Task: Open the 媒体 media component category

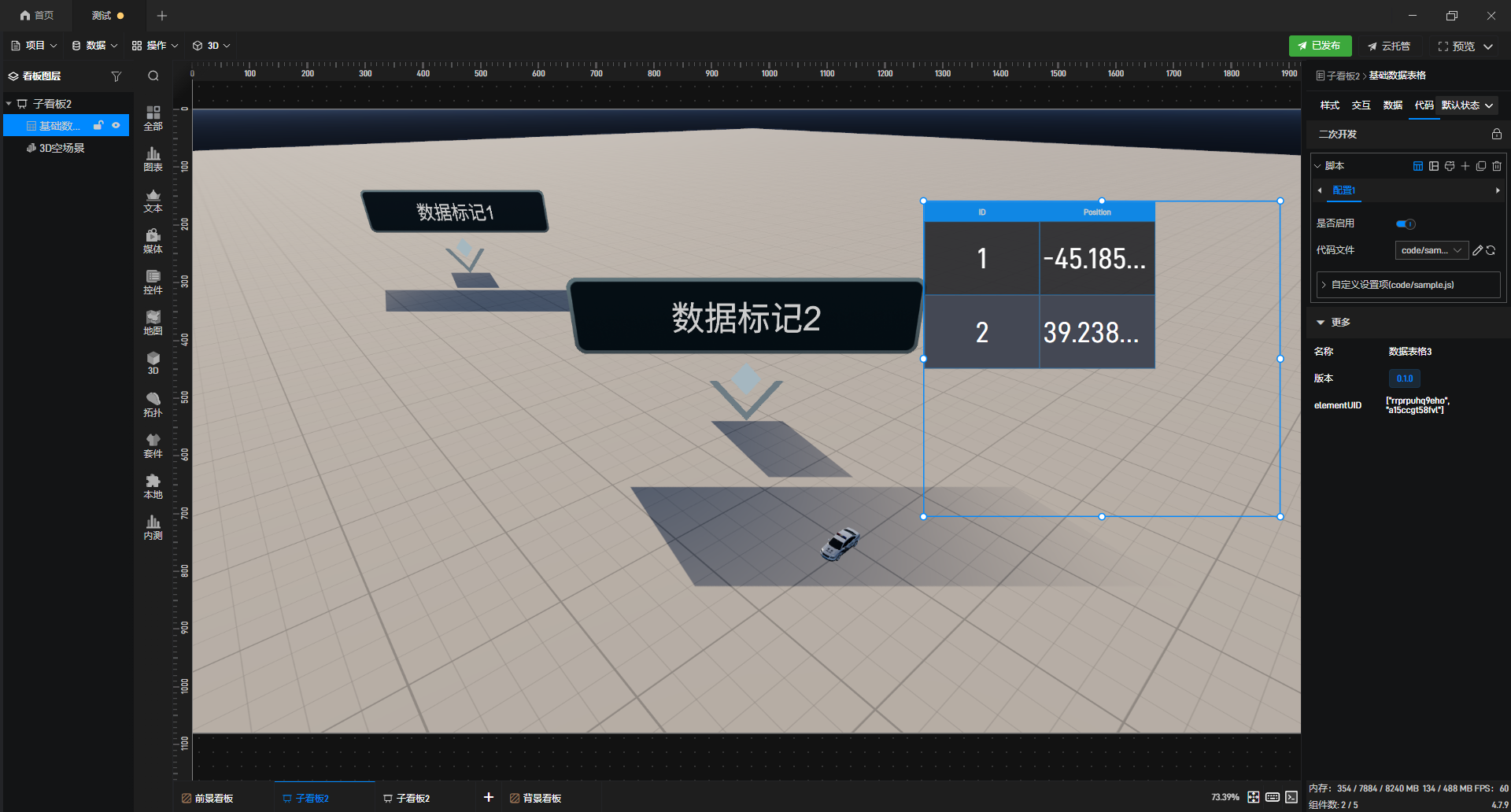Action: [x=153, y=241]
